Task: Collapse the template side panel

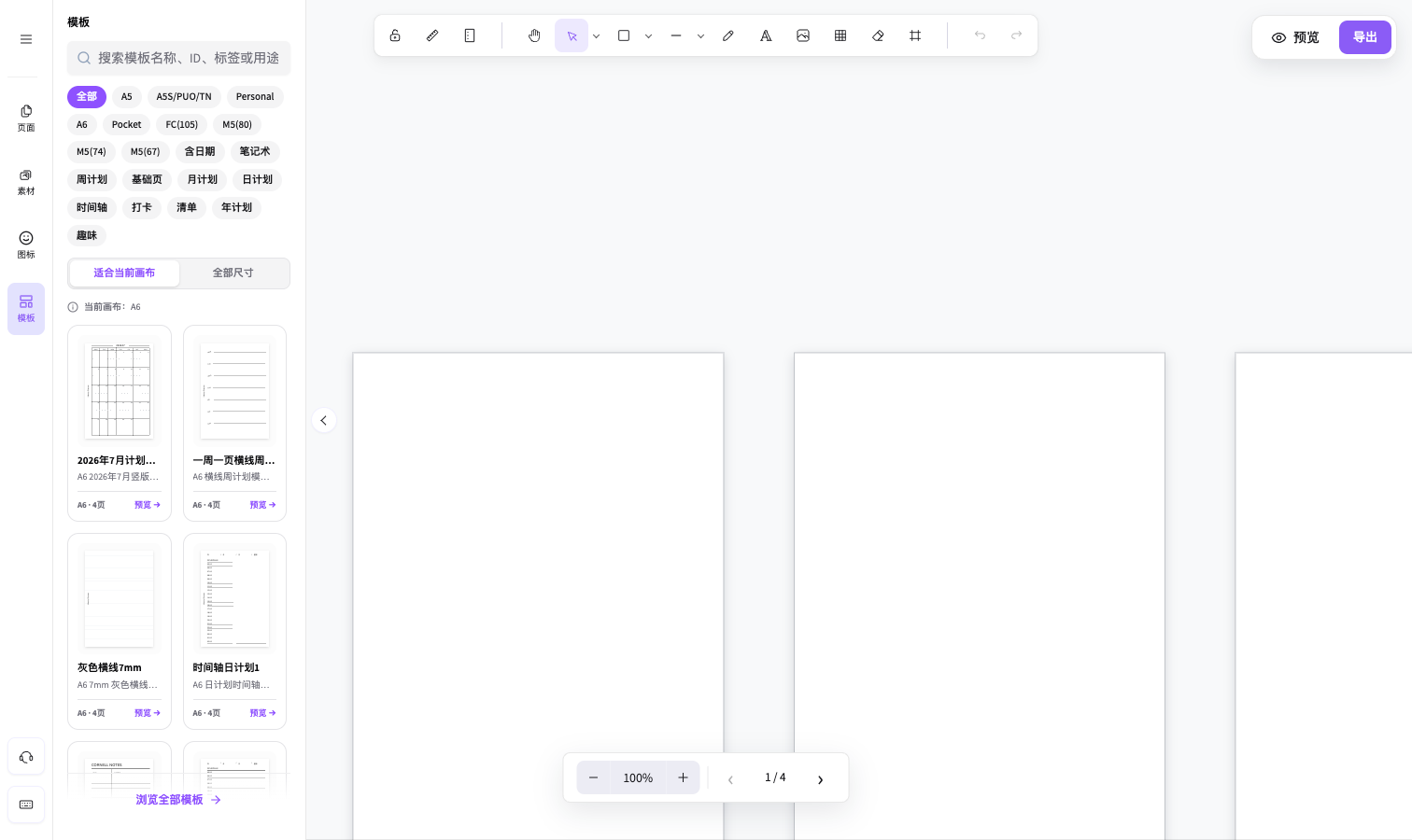Action: [x=323, y=420]
